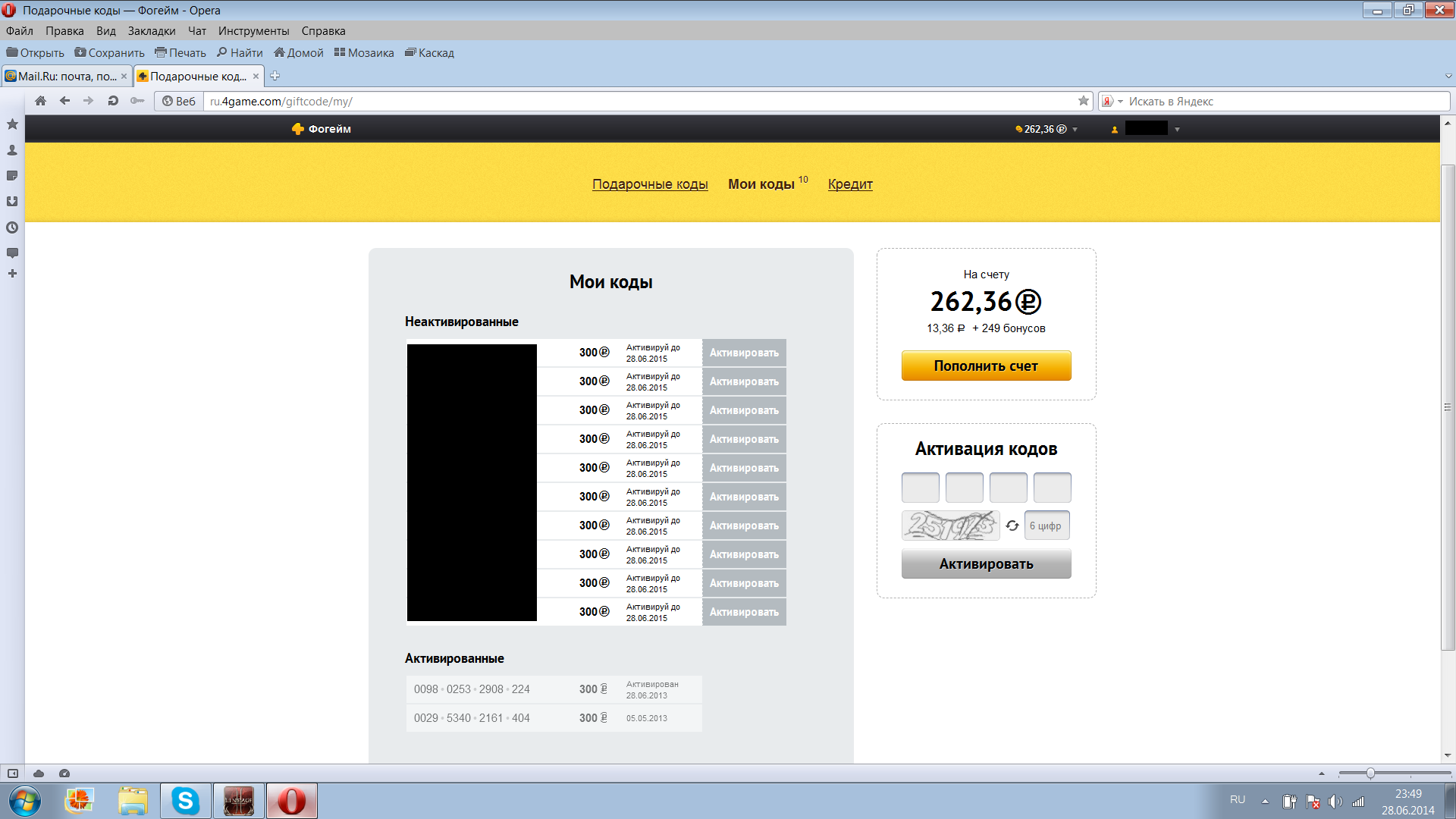This screenshot has height=819, width=1456.
Task: Open Skype from the taskbar
Action: click(x=185, y=801)
